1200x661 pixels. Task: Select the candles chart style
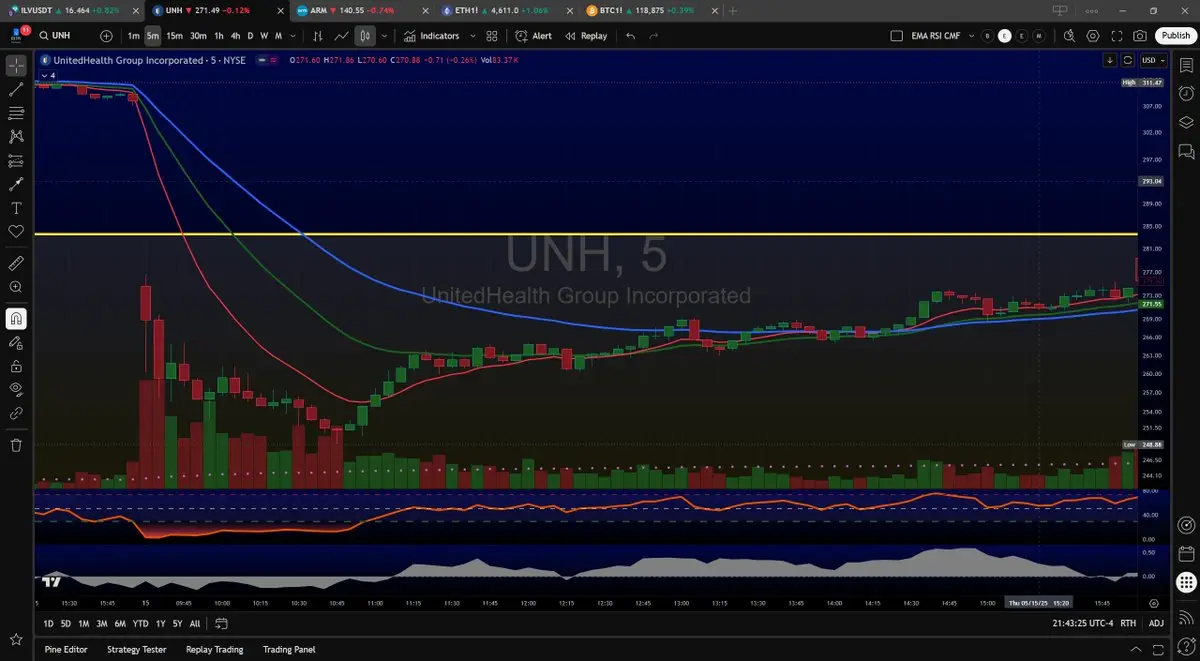(x=365, y=35)
